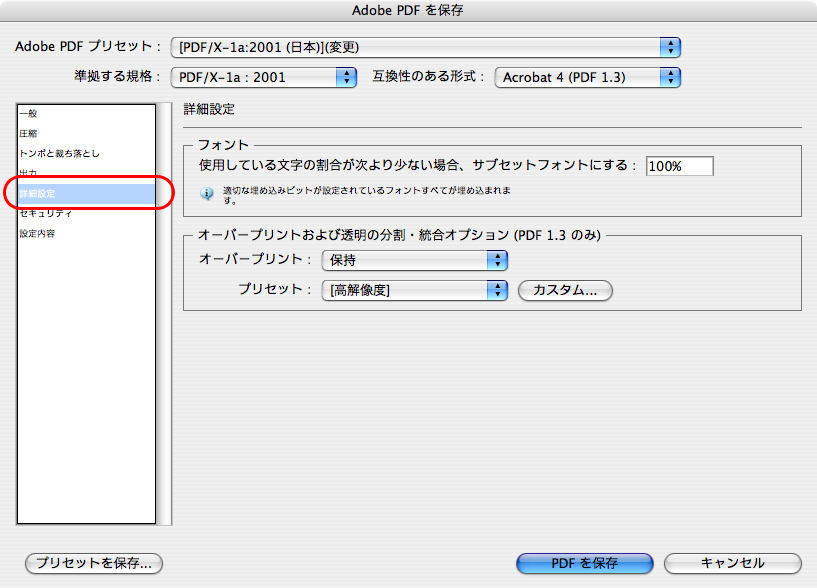
Task: Open the プリセット [高解像度] dropdown
Action: click(x=415, y=290)
